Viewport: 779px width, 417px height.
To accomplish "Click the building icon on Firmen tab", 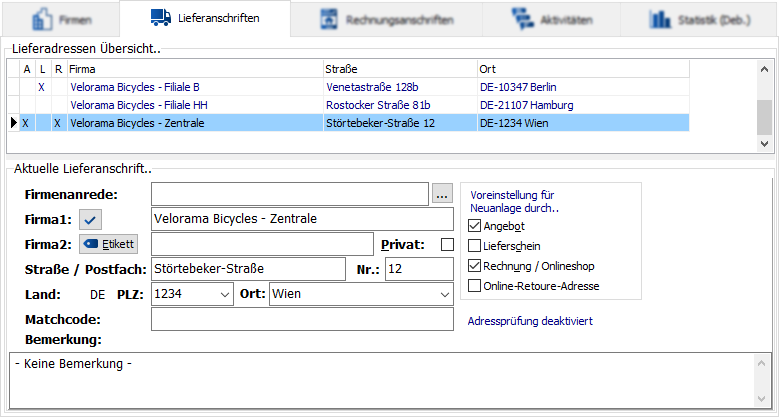I will tap(42, 20).
